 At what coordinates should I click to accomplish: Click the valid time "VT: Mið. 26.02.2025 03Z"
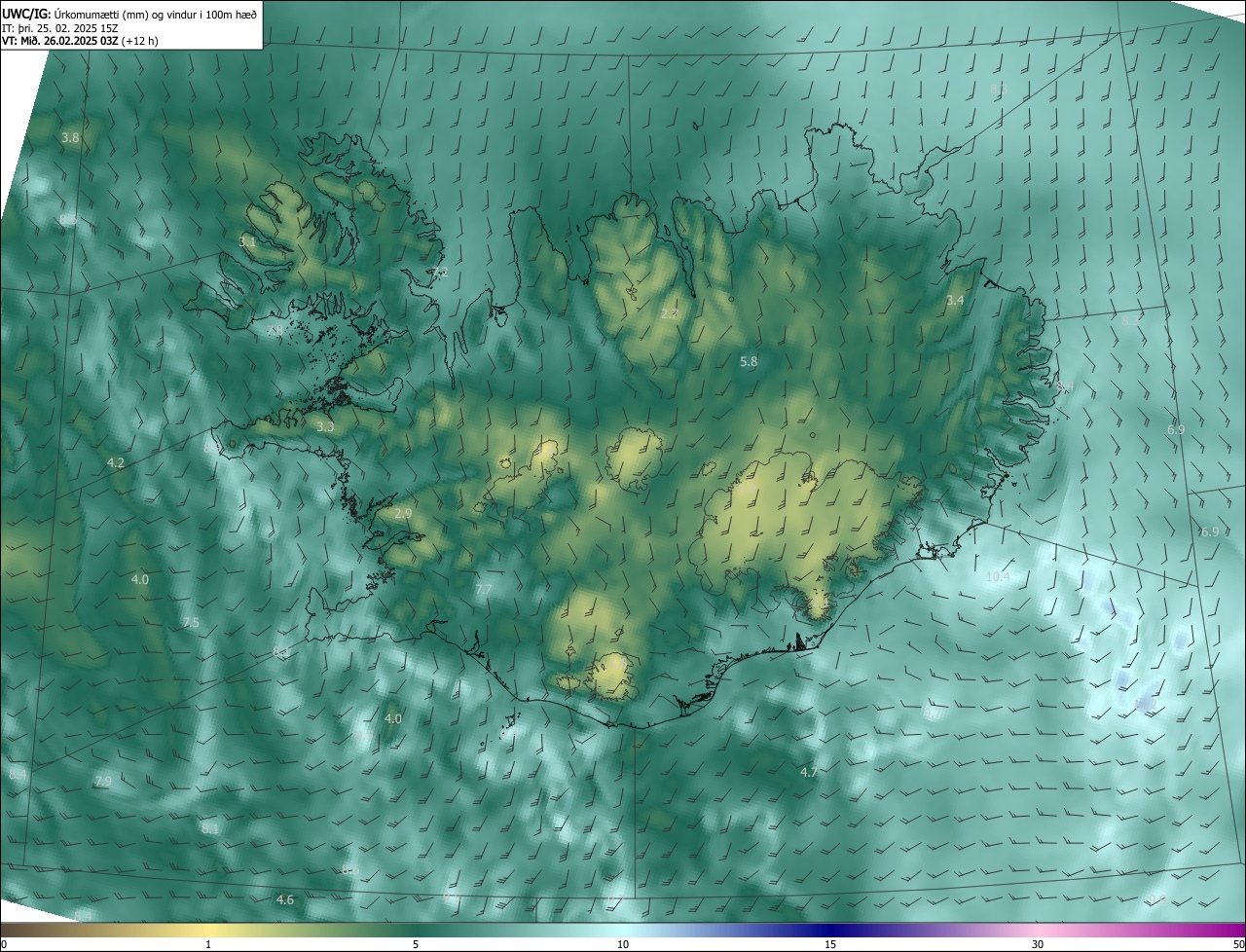pyautogui.click(x=60, y=41)
